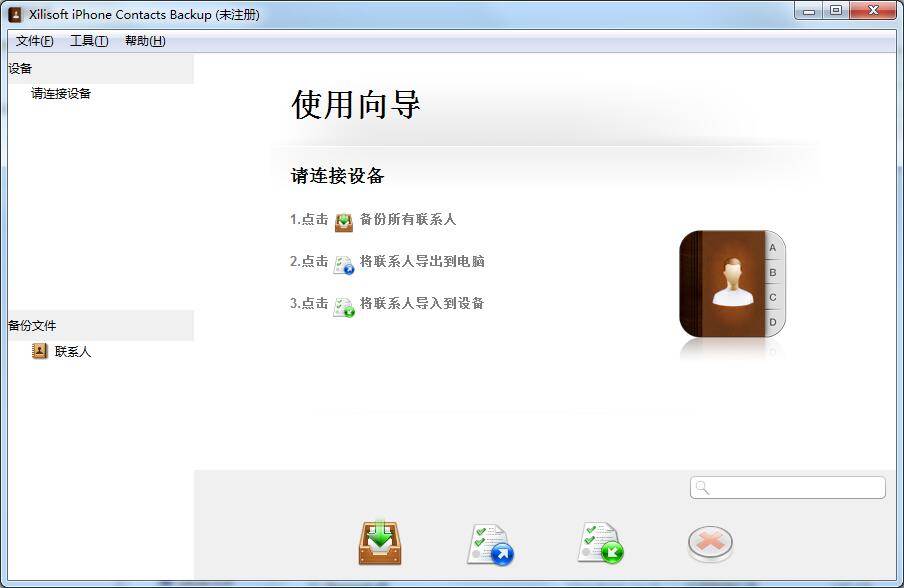Screen dimensions: 904x588
Task: Click the import icon next to step 3 instruction
Action: click(x=345, y=302)
